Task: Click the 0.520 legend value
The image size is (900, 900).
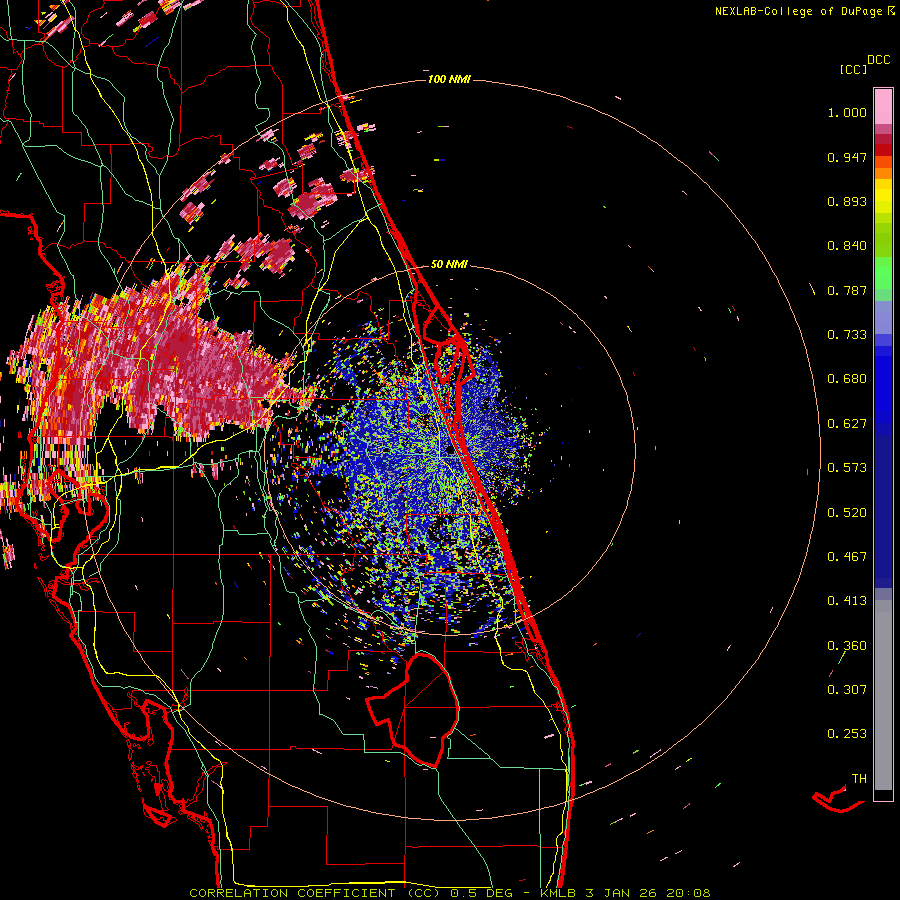Action: [x=847, y=513]
